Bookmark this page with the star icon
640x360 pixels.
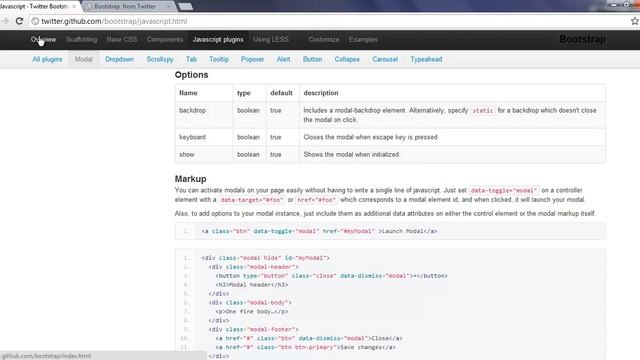pyautogui.click(x=635, y=21)
